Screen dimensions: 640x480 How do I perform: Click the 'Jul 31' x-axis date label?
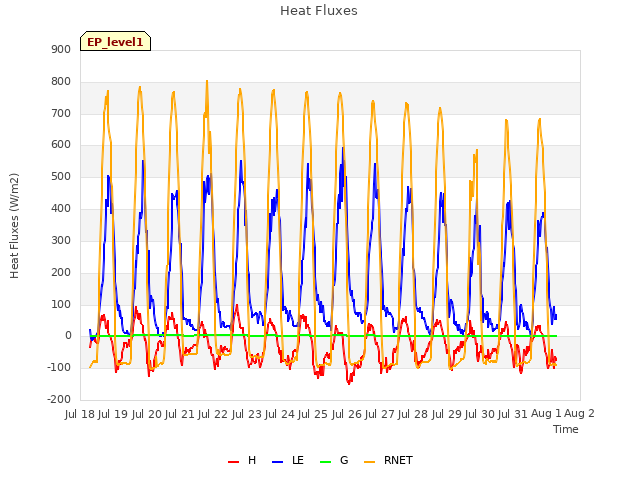pyautogui.click(x=513, y=414)
